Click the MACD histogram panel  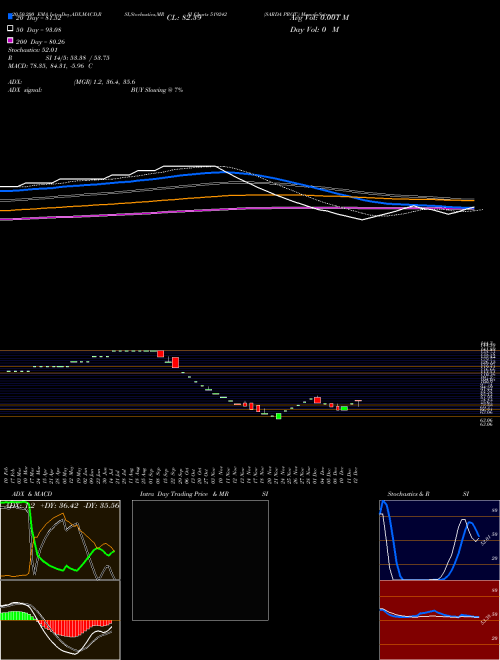tap(60, 620)
